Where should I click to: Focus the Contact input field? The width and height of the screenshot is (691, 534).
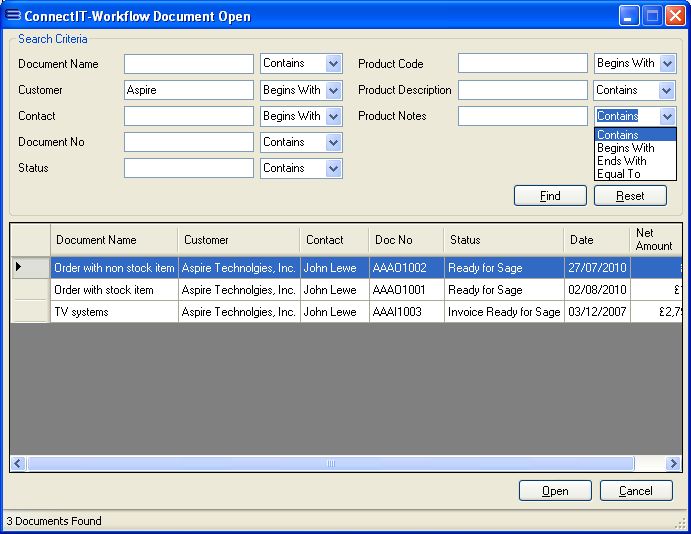189,116
